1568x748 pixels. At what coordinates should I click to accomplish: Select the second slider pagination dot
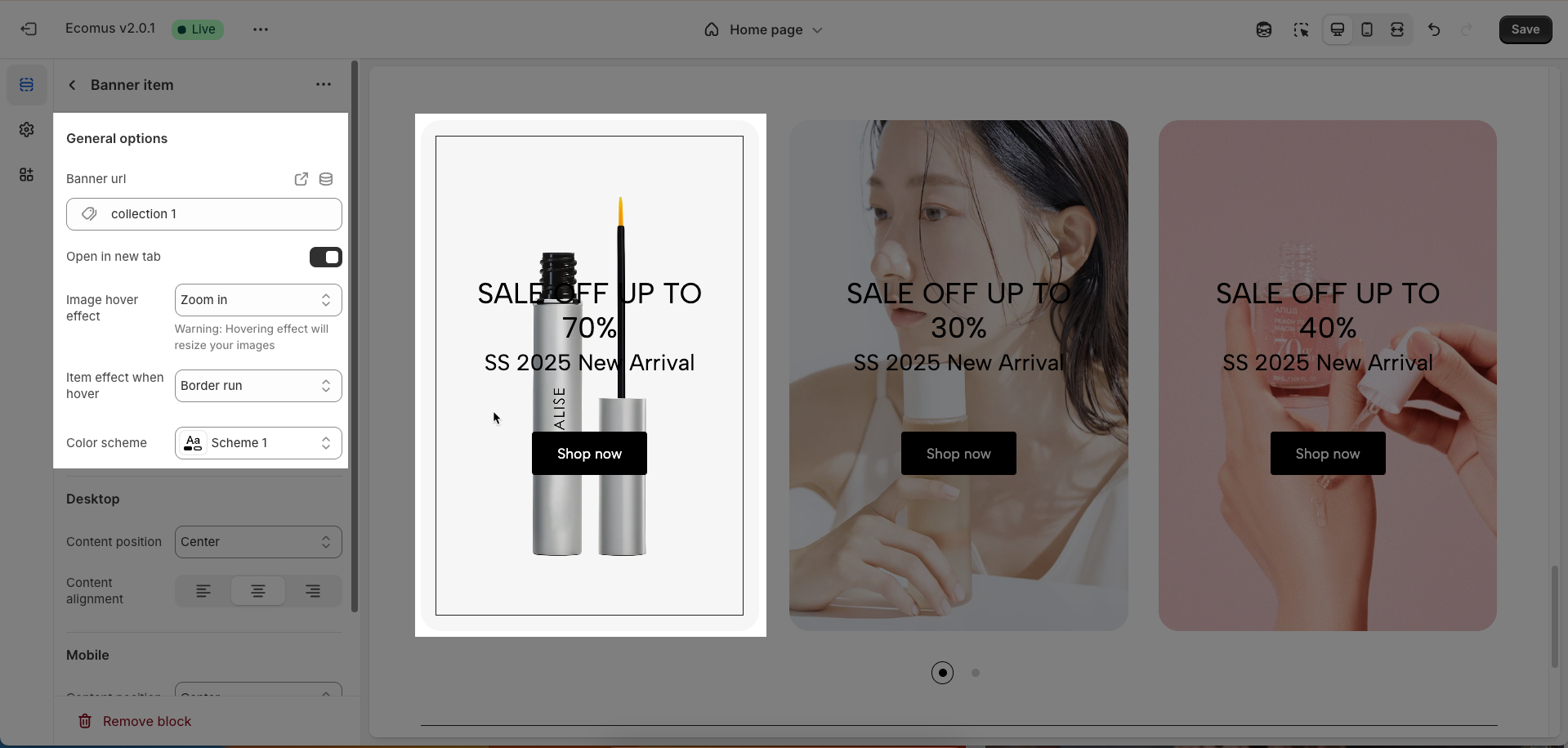point(976,673)
